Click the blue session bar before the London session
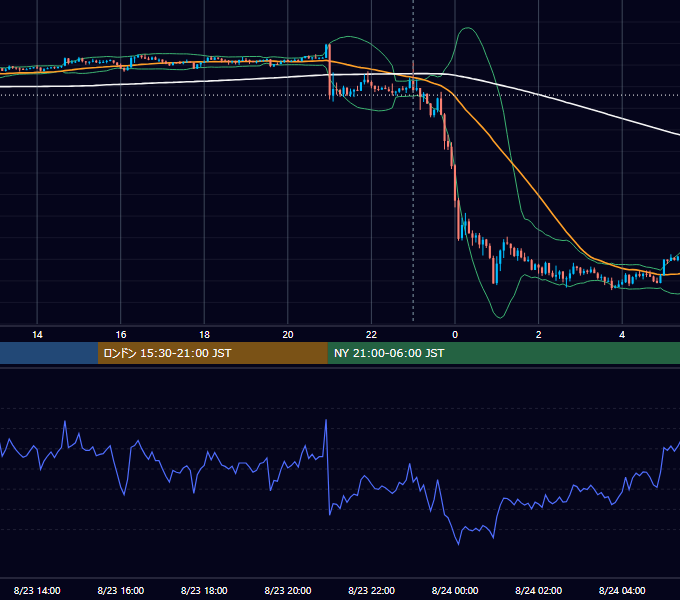This screenshot has height=600, width=680. point(49,353)
